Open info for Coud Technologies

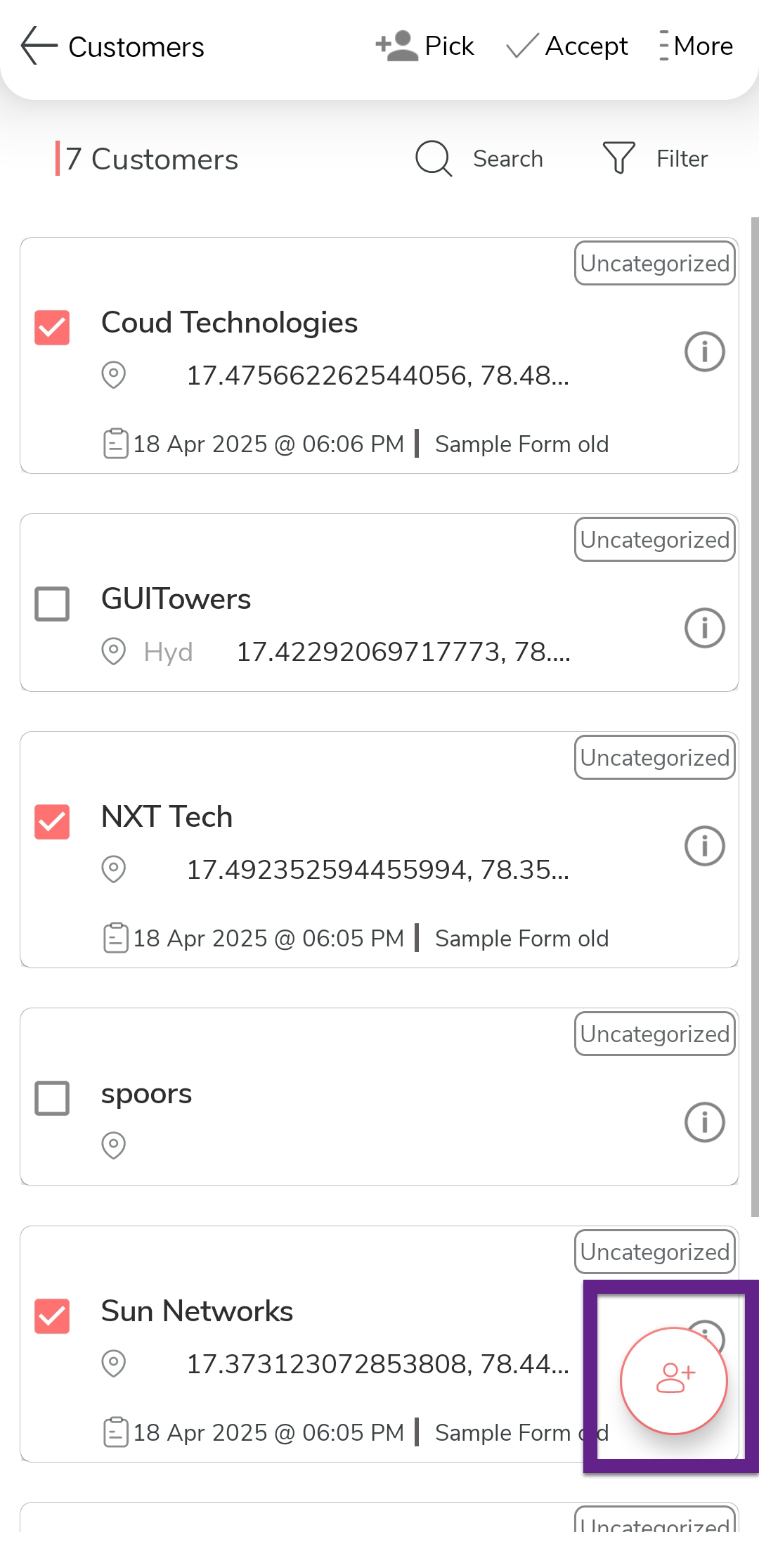tap(704, 352)
